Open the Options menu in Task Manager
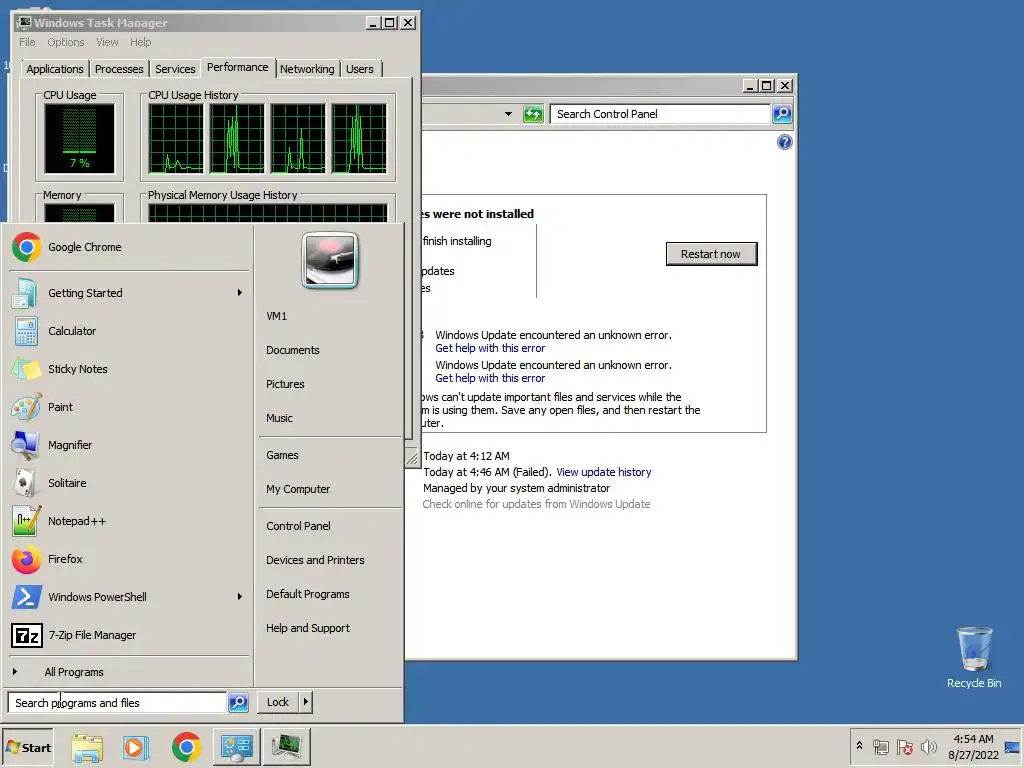The height and width of the screenshot is (768, 1024). click(x=65, y=42)
